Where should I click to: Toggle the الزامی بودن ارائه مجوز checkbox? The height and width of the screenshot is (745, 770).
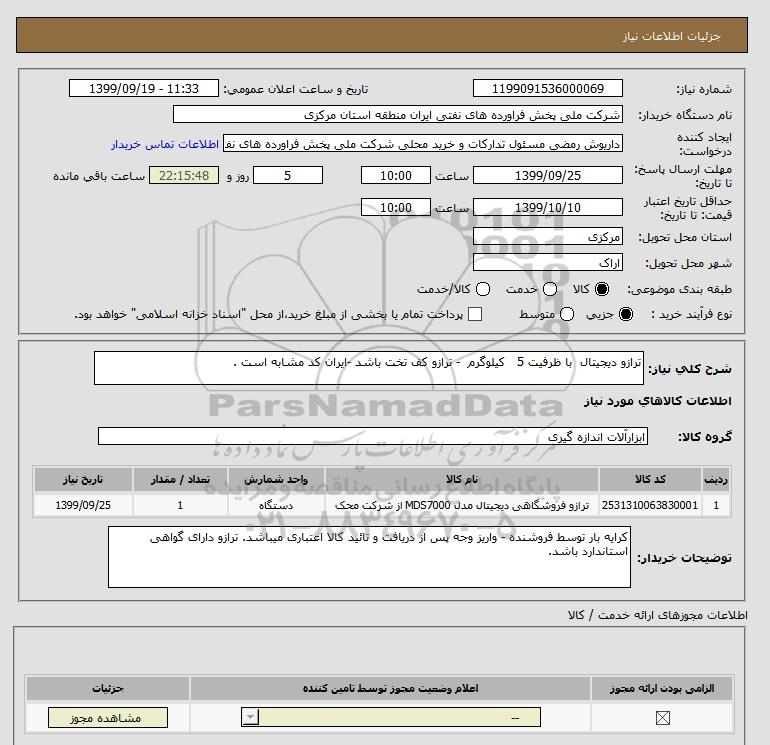[x=662, y=718]
